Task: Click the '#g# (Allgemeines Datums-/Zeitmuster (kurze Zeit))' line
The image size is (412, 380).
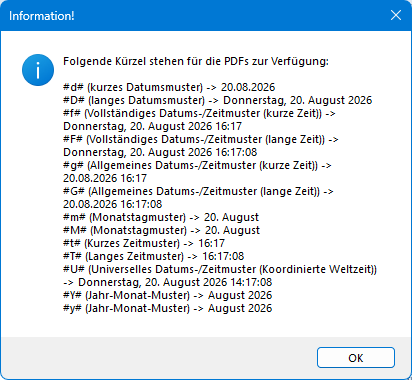Action: (197, 165)
